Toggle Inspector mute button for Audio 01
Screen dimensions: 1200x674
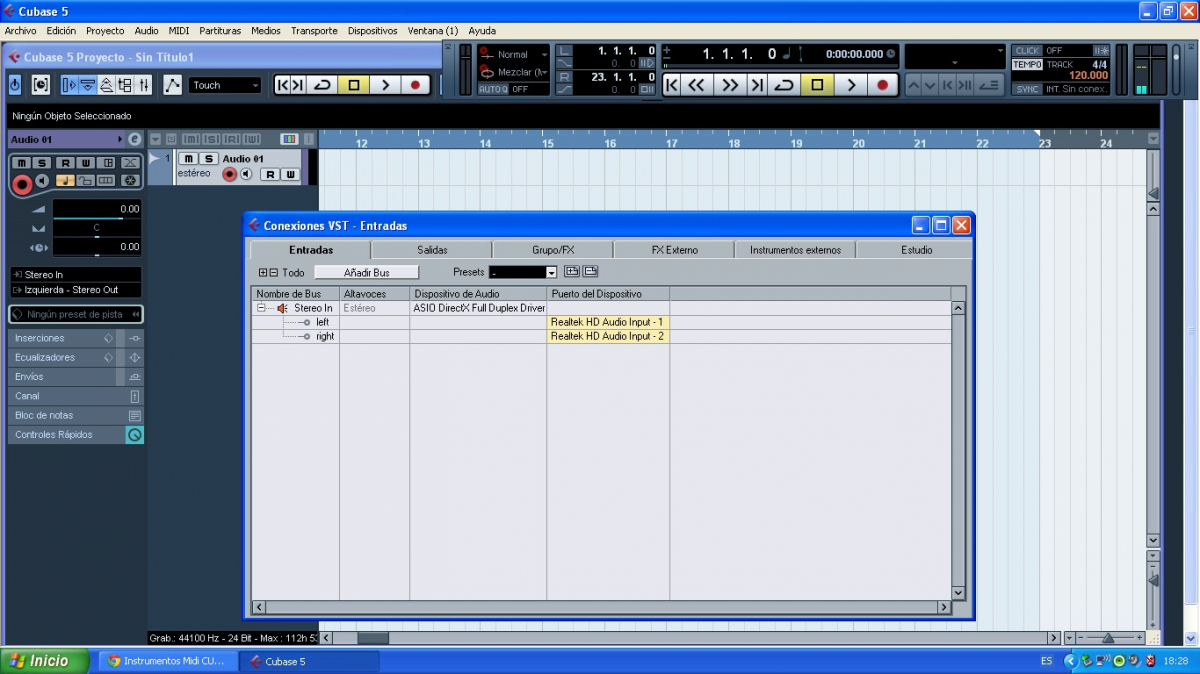[x=21, y=163]
